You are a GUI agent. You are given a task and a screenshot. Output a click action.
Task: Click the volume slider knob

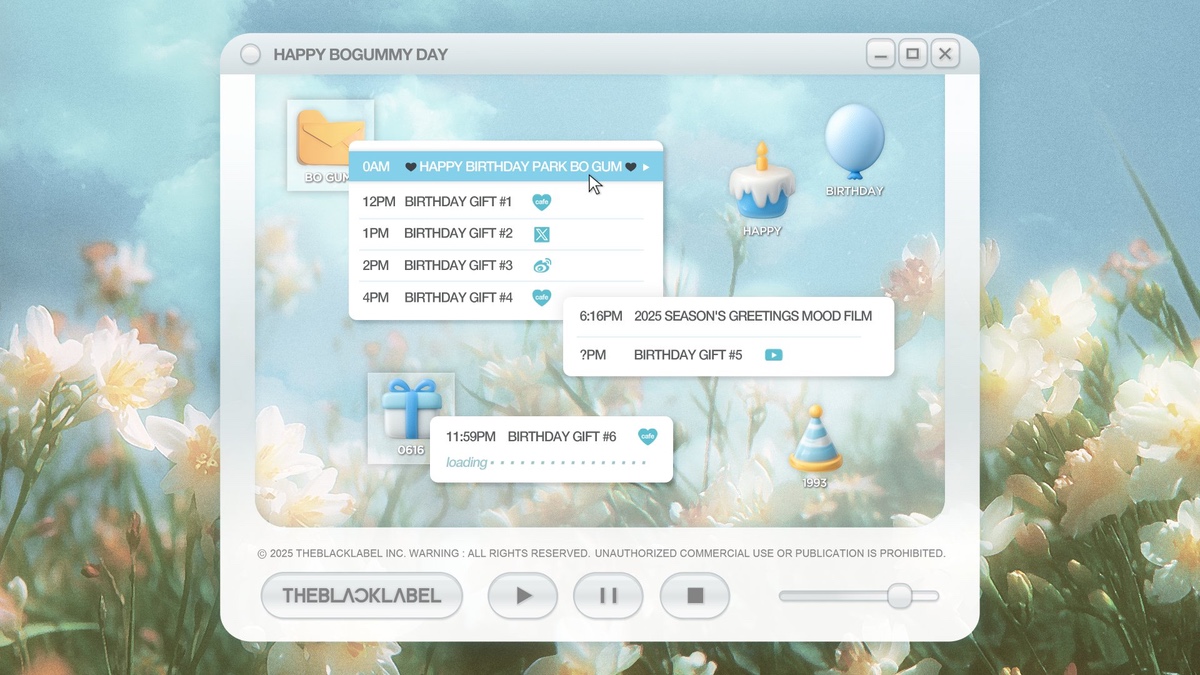coord(899,596)
